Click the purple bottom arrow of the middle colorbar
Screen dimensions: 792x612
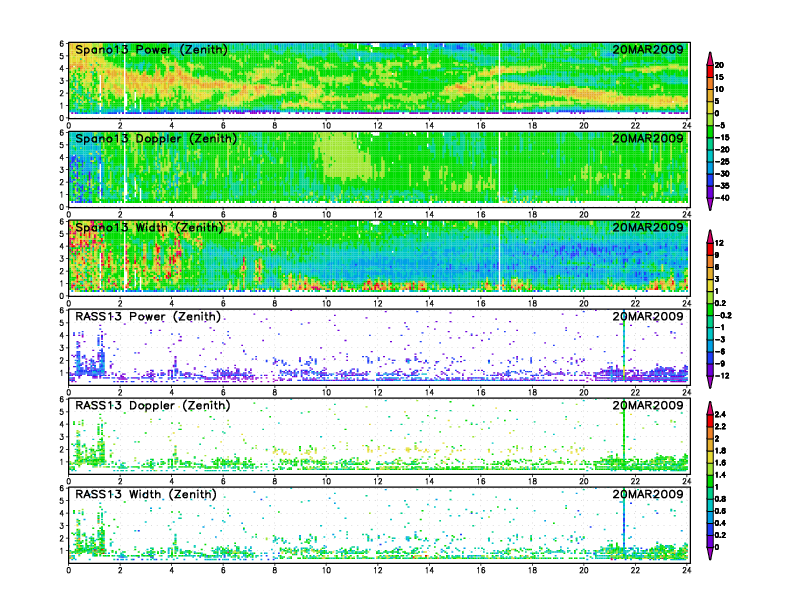[x=710, y=382]
